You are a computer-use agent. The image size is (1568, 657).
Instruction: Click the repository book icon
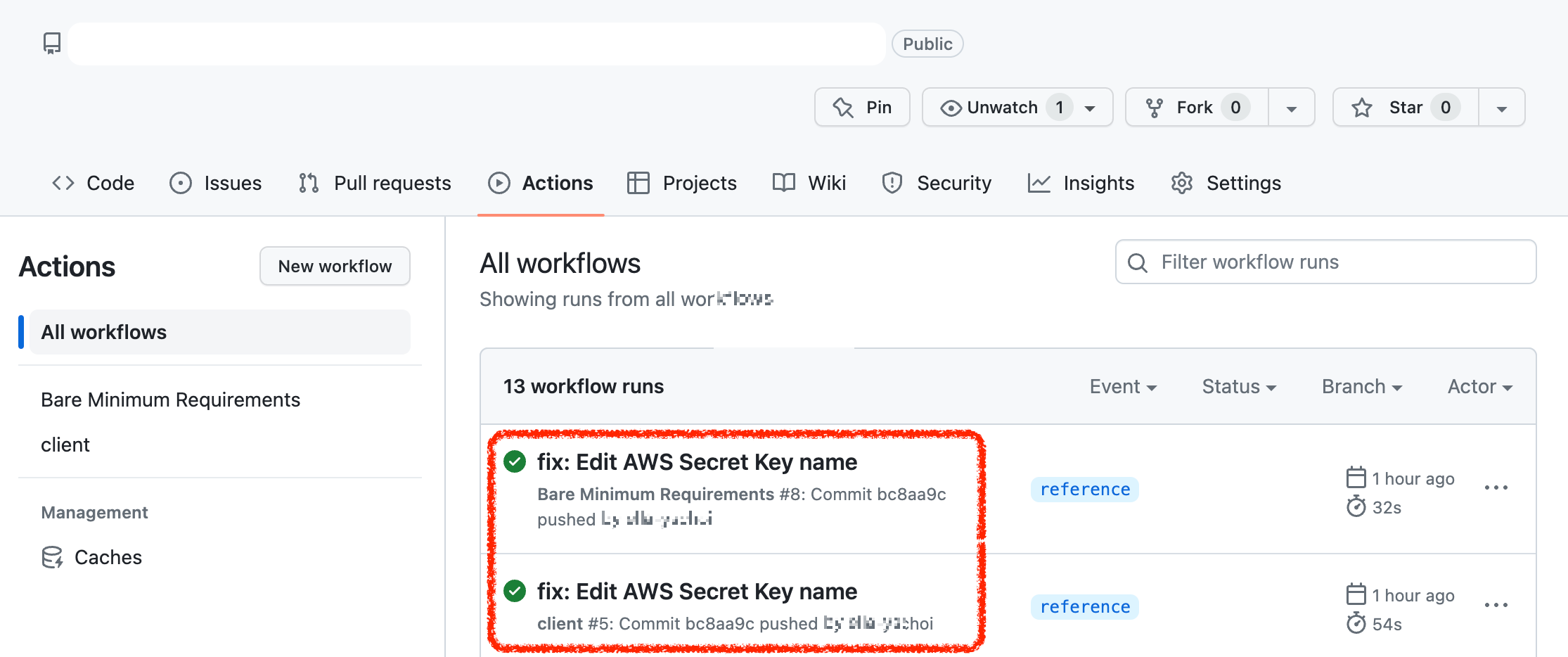click(x=52, y=44)
